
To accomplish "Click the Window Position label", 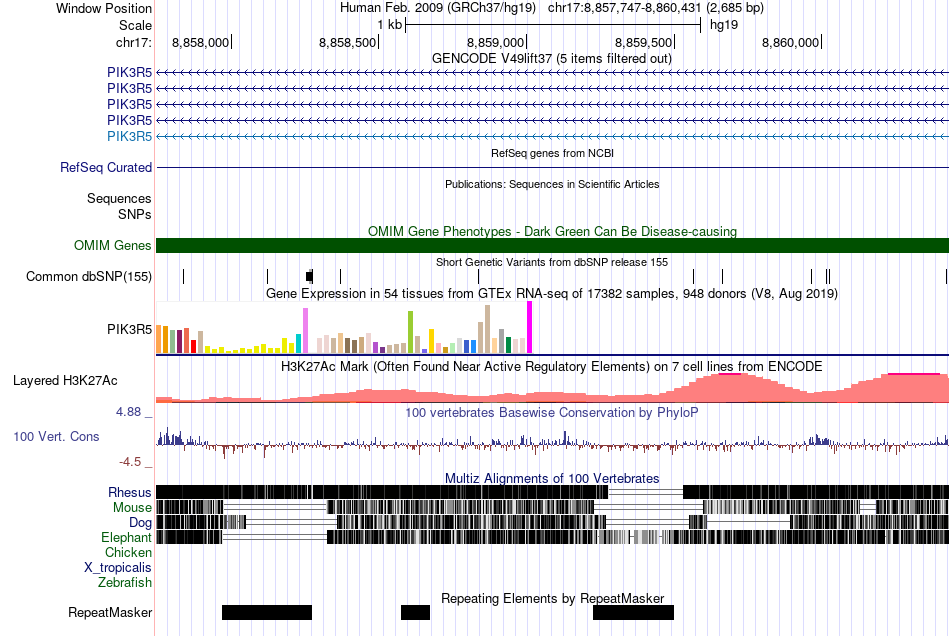I will [x=104, y=8].
